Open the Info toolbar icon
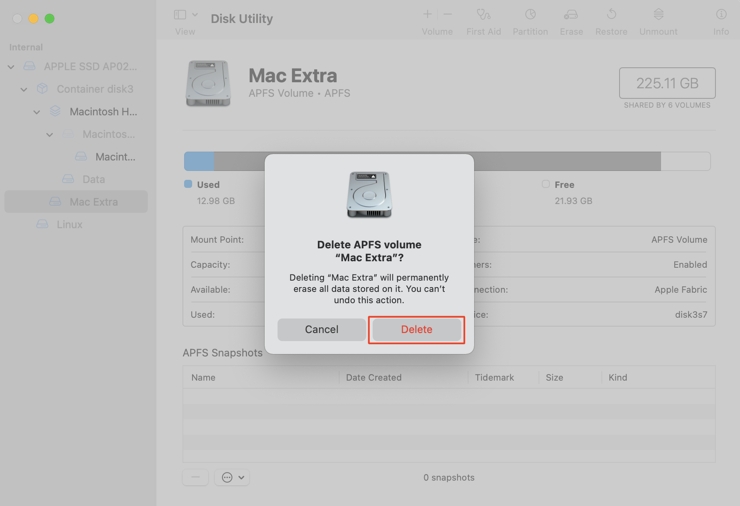The height and width of the screenshot is (506, 740). (721, 15)
